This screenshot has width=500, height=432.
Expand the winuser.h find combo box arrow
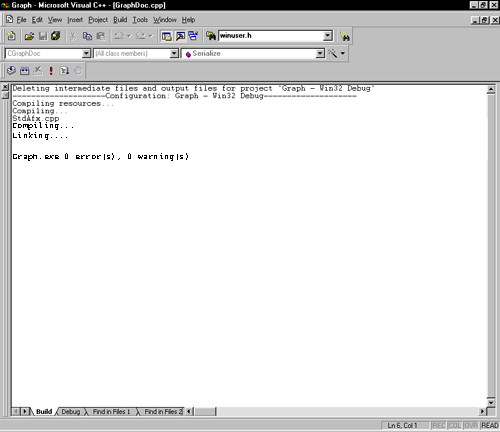(x=328, y=36)
